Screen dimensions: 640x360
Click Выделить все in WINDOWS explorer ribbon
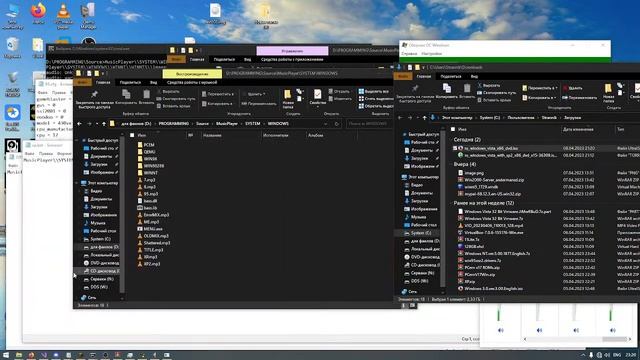(373, 91)
